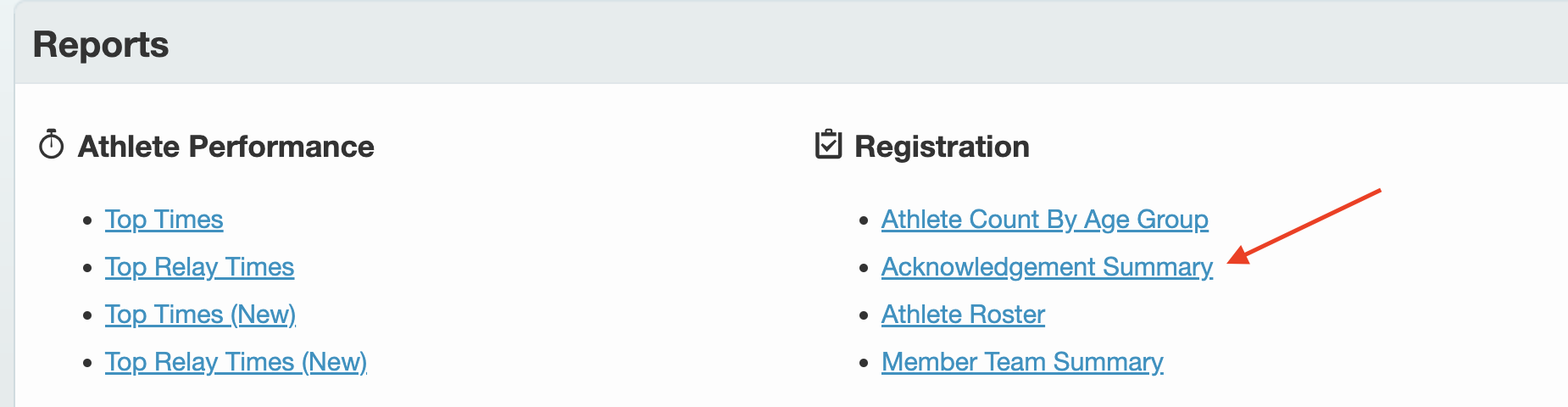Viewport: 1568px width, 407px height.
Task: Click the Registration section heading
Action: click(942, 147)
